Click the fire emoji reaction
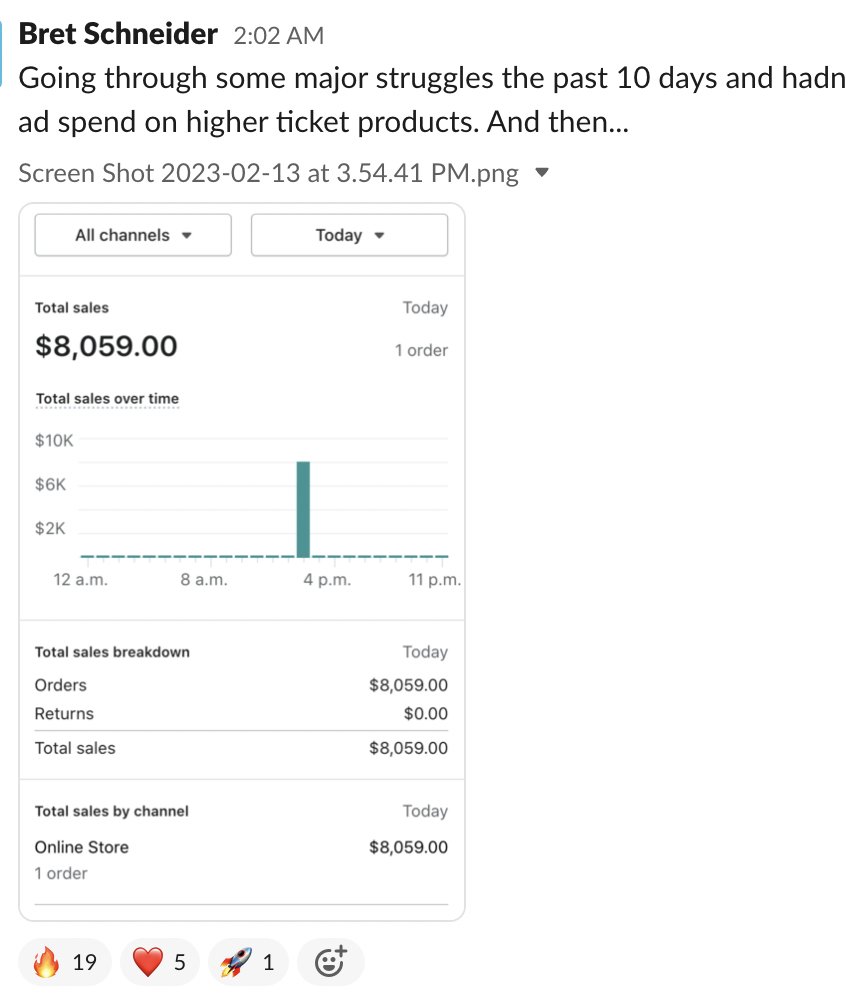The width and height of the screenshot is (846, 996). [x=47, y=963]
